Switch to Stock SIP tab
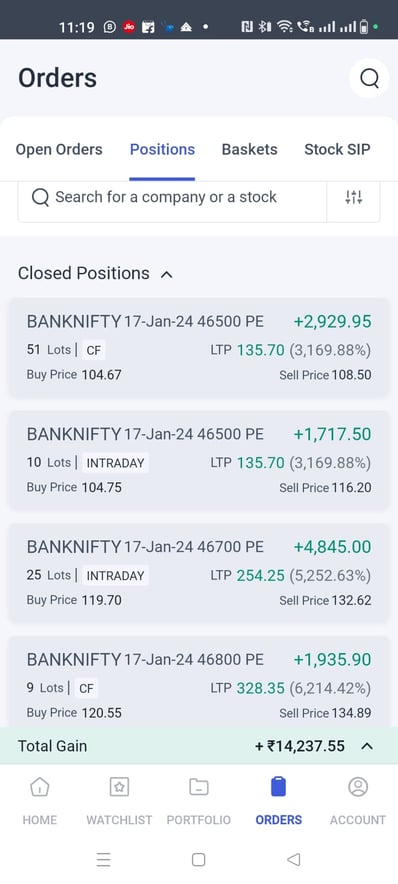Viewport: 398px width, 884px height. point(337,149)
